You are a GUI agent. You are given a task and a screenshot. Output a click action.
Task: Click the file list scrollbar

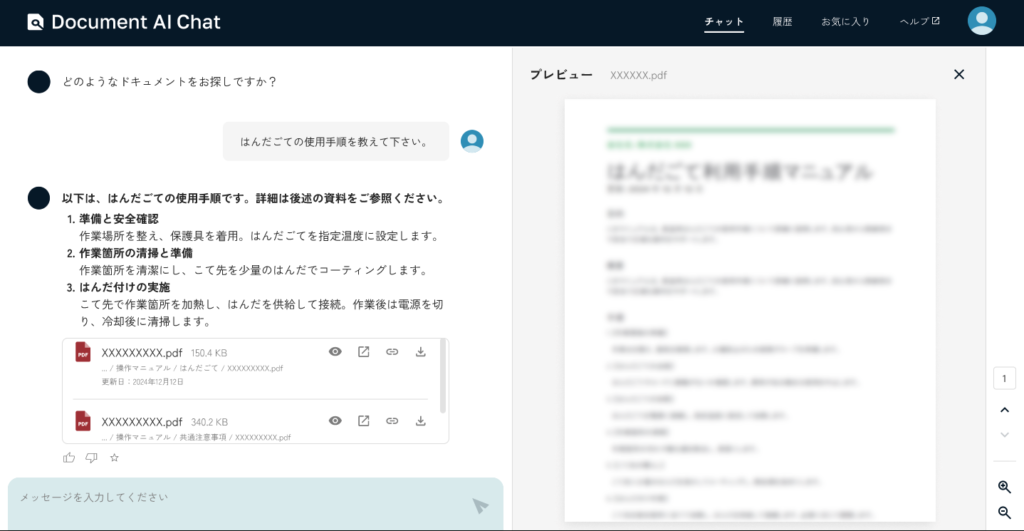[443, 376]
